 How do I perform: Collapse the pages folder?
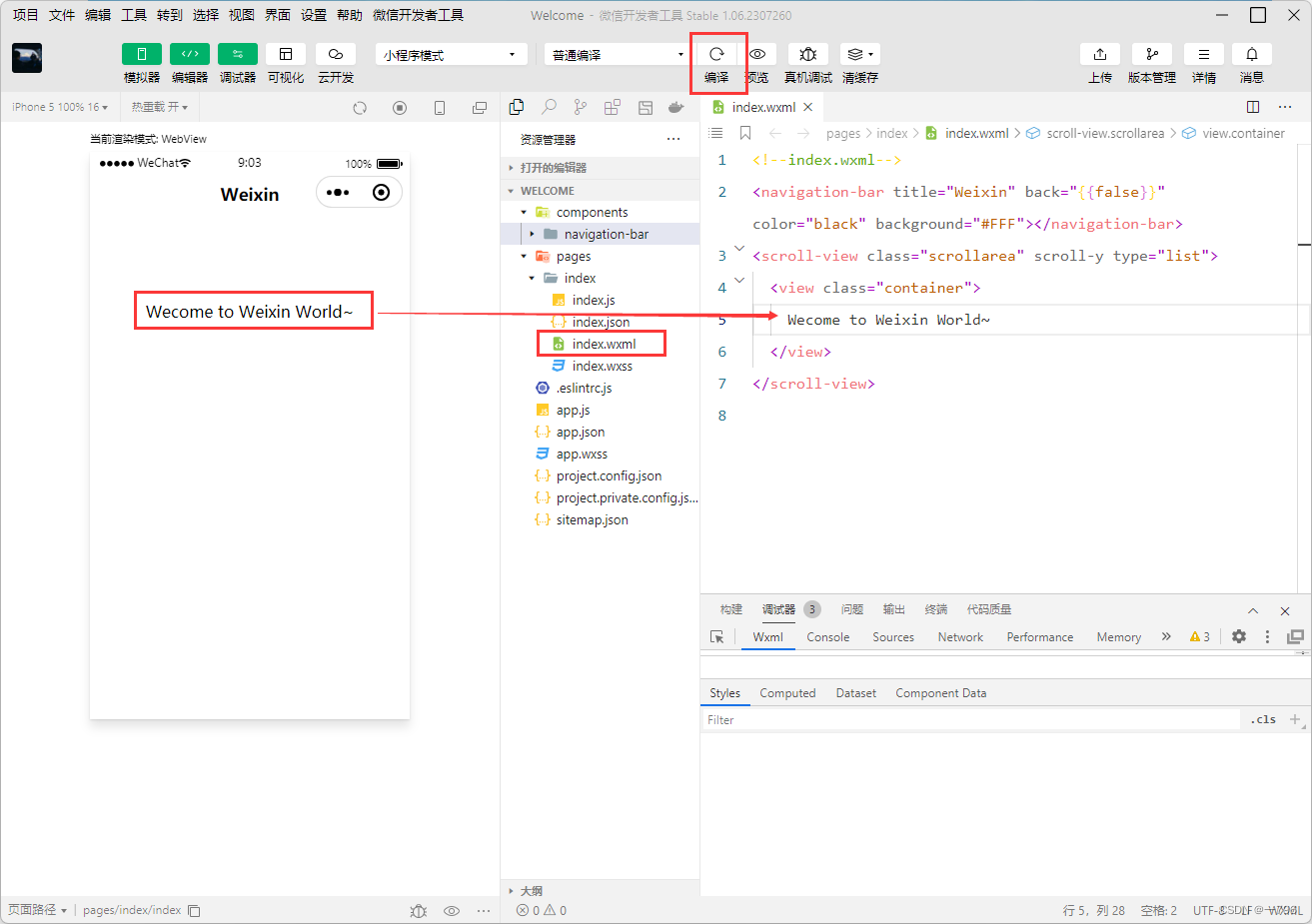click(x=600, y=256)
